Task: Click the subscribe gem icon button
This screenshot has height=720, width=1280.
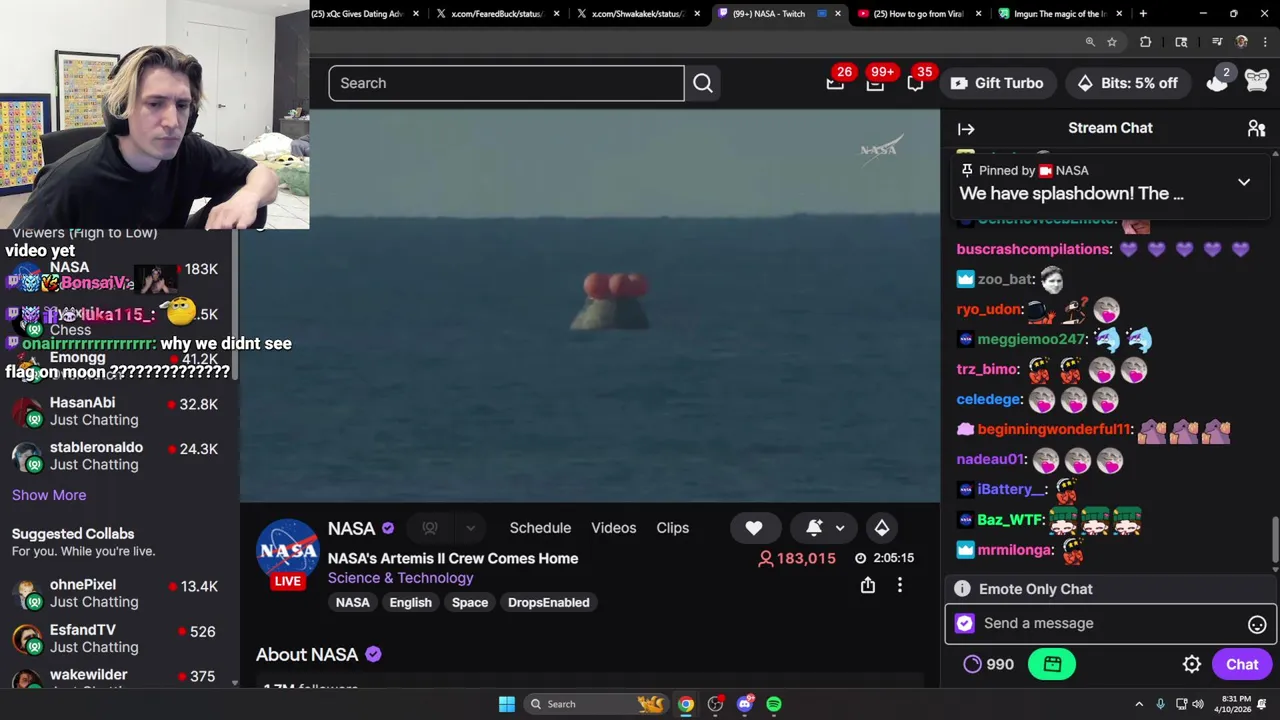Action: (882, 528)
